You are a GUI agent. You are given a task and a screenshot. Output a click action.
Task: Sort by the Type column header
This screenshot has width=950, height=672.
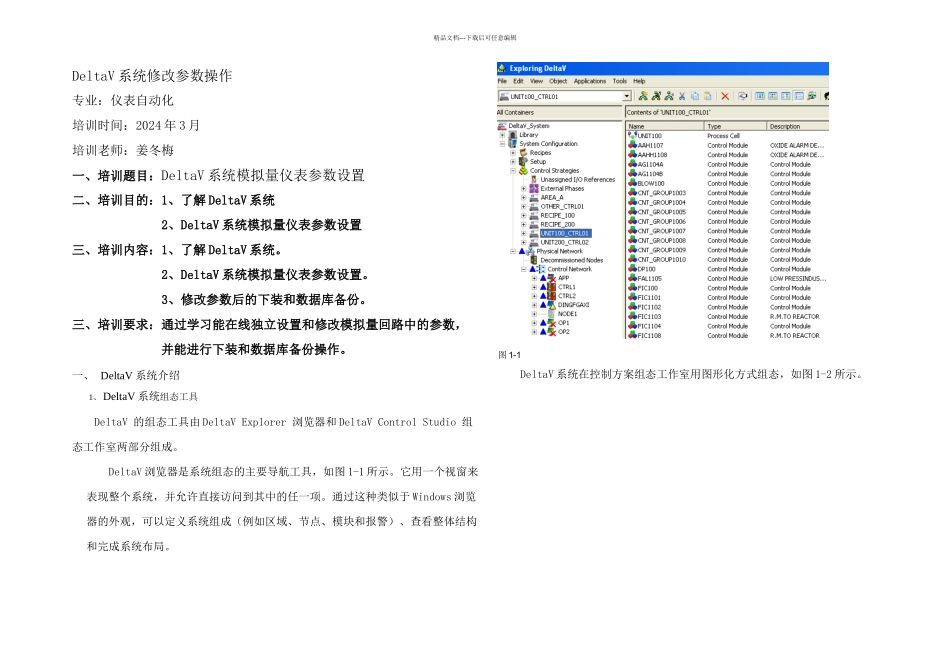click(736, 126)
